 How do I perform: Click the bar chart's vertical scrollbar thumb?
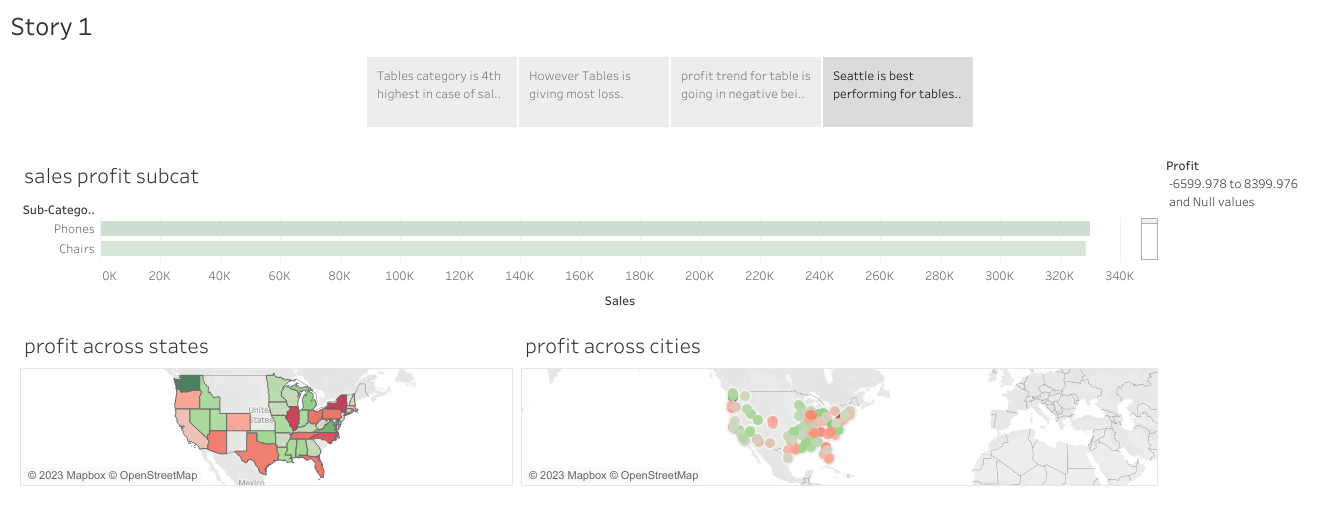(1149, 222)
